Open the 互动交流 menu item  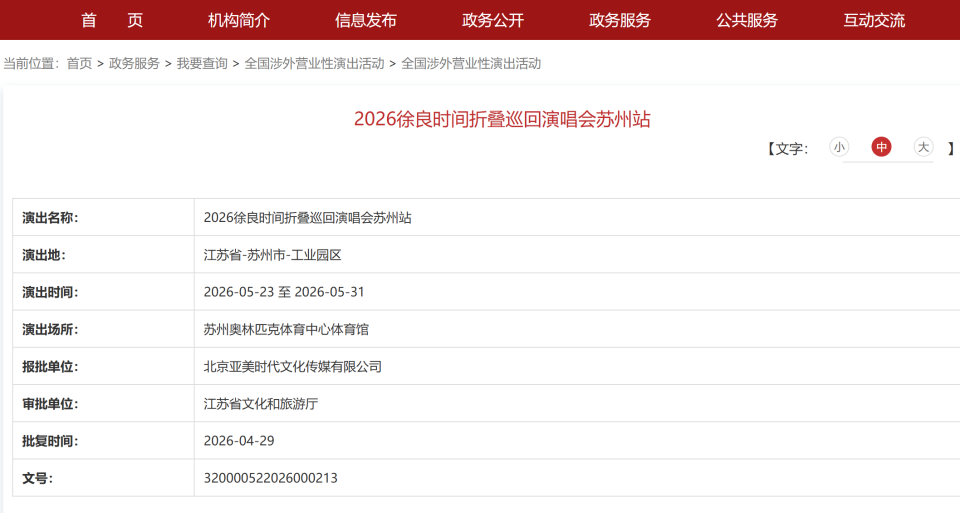[x=874, y=21]
